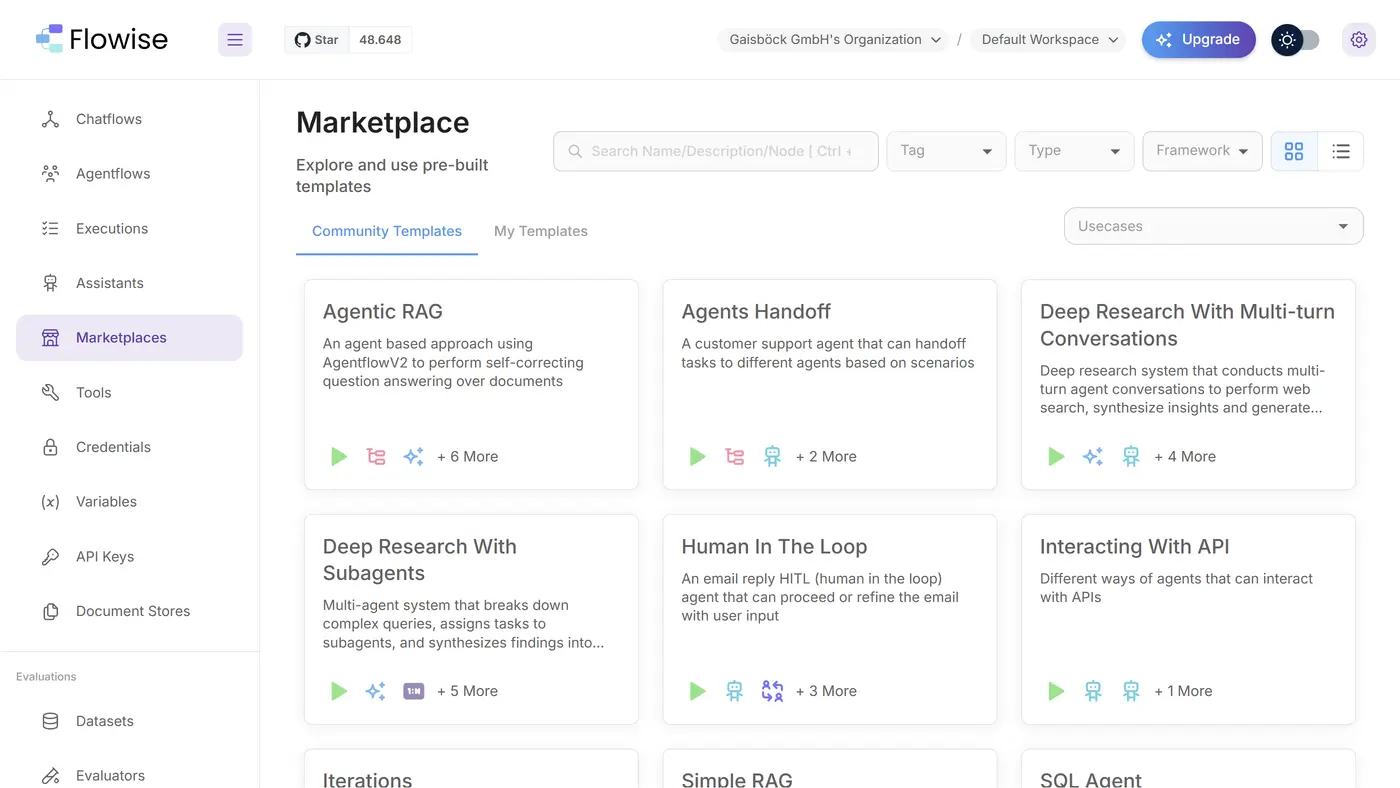1400x788 pixels.
Task: Click the API Keys key icon
Action: click(x=50, y=557)
